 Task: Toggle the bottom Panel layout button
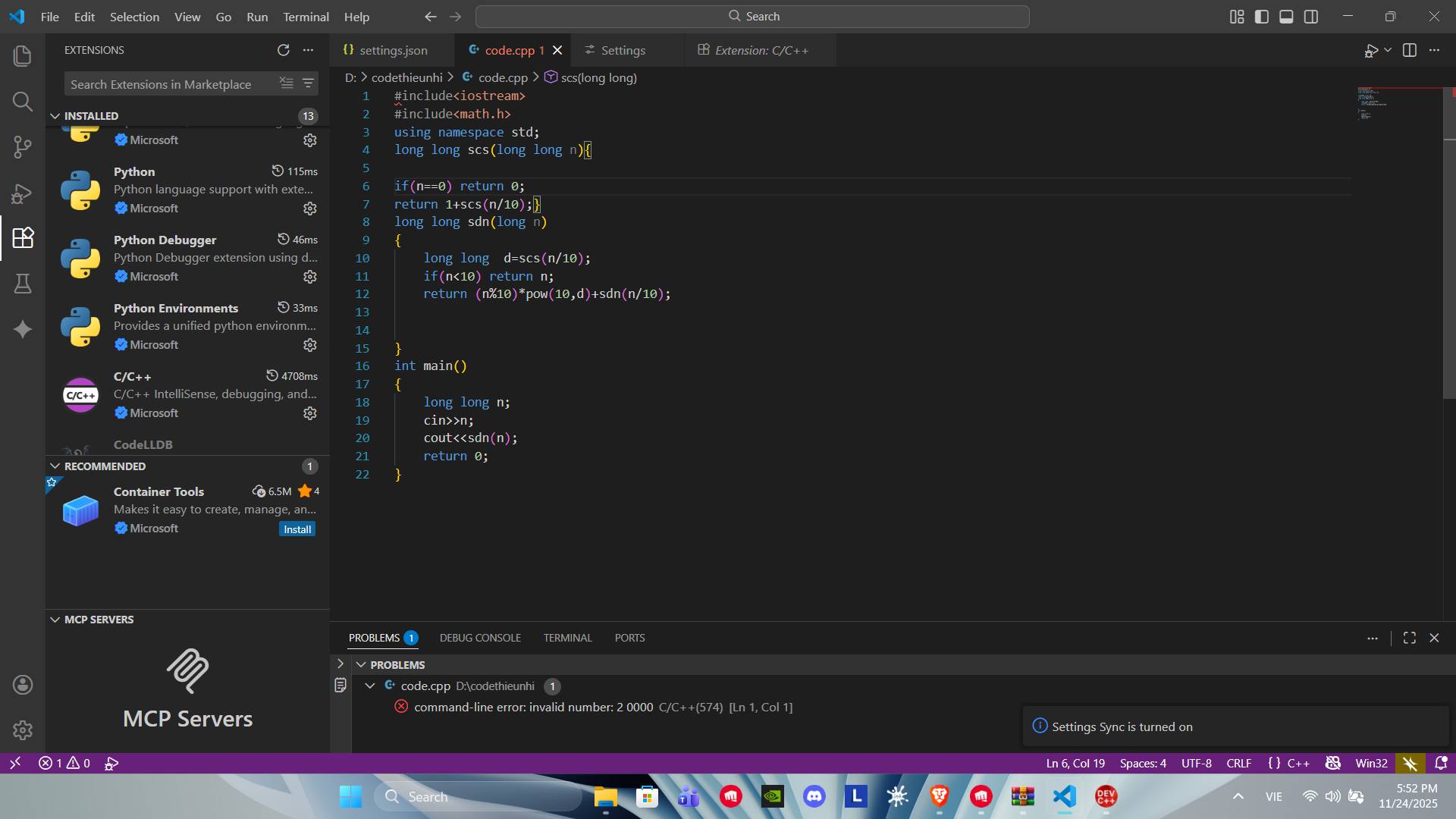click(1286, 17)
